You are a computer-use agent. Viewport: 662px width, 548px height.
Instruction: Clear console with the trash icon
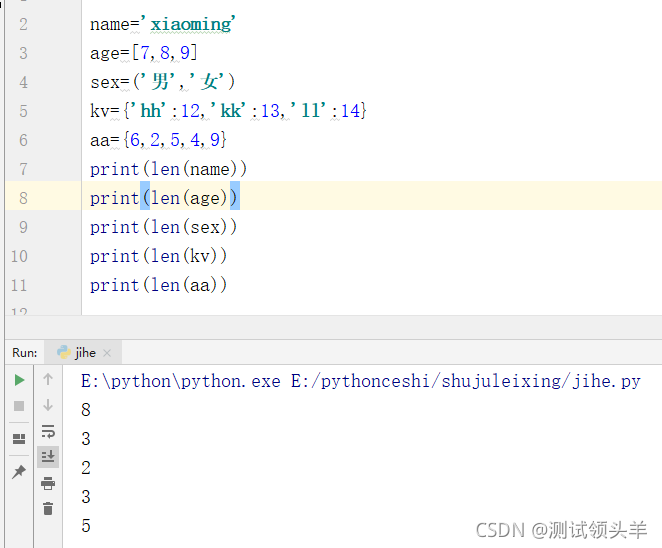[48, 508]
